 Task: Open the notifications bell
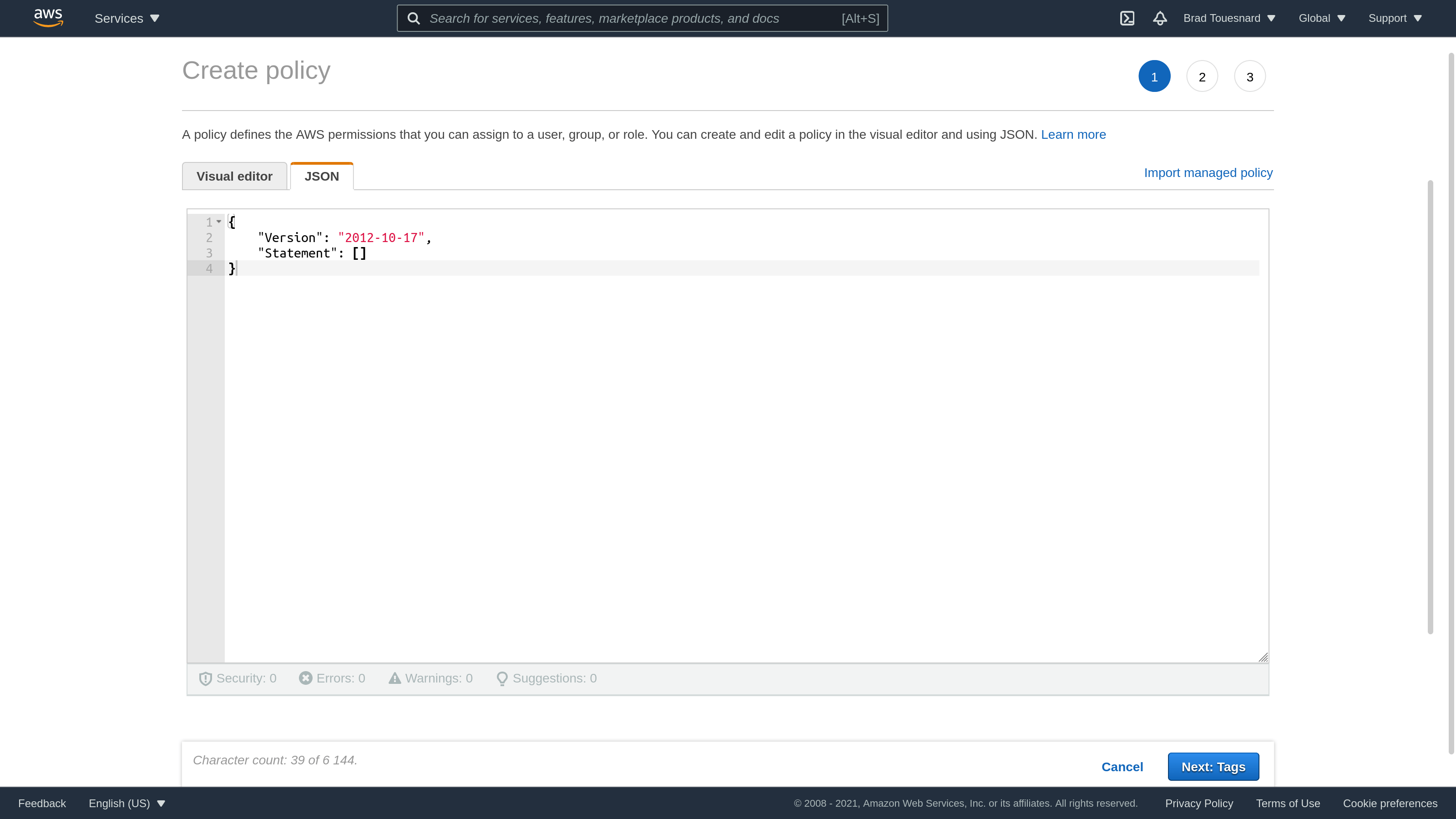(x=1159, y=18)
